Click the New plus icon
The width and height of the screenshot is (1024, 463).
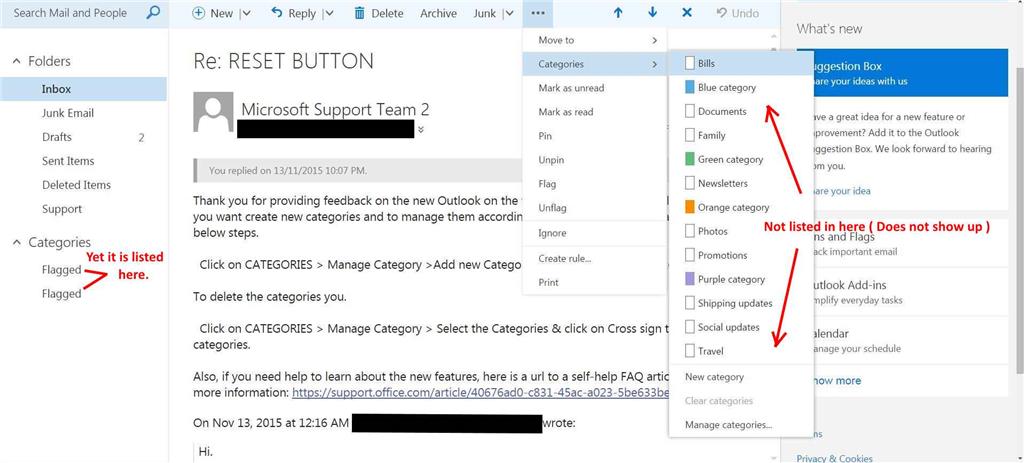199,13
